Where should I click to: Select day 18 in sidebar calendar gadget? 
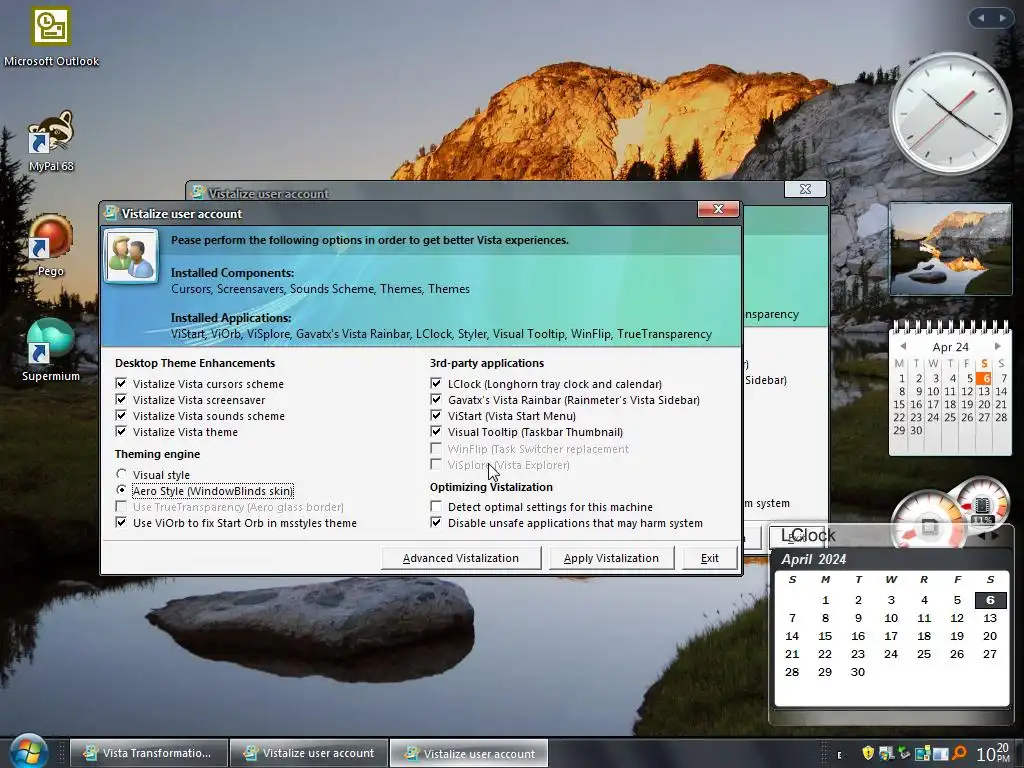pos(950,404)
